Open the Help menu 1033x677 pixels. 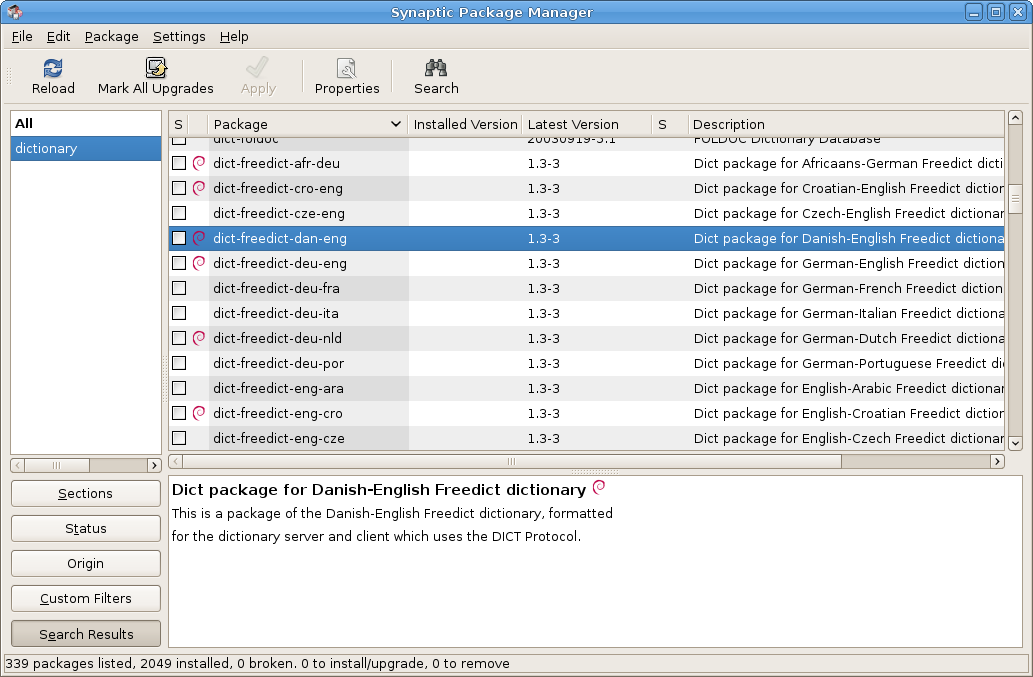coord(234,36)
